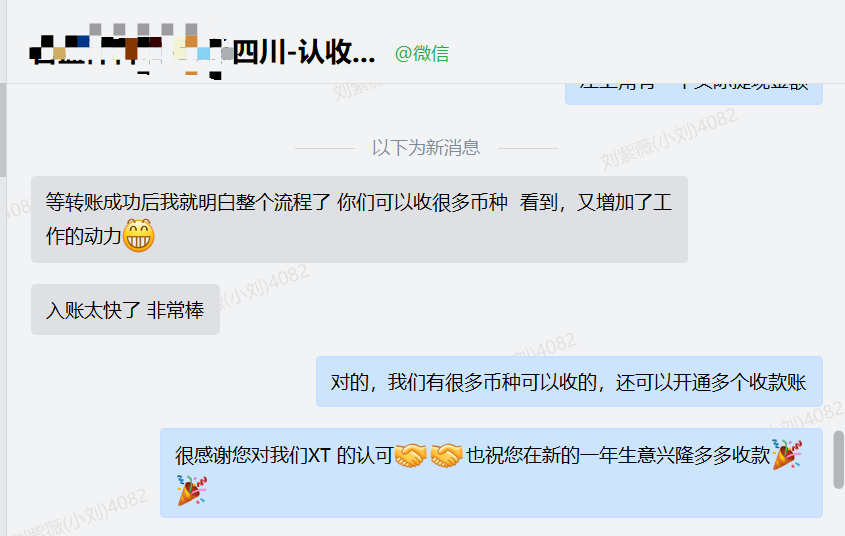Click the word 非常棒 in gray bubble
Viewport: 845px width, 536px height.
point(176,310)
